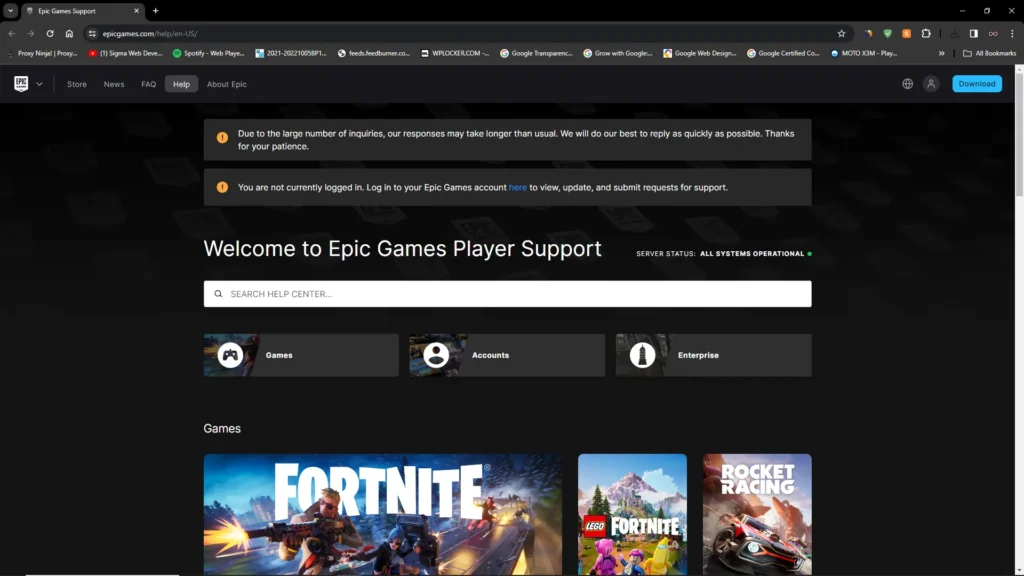Open language selector globe icon
The height and width of the screenshot is (576, 1024).
[x=907, y=84]
